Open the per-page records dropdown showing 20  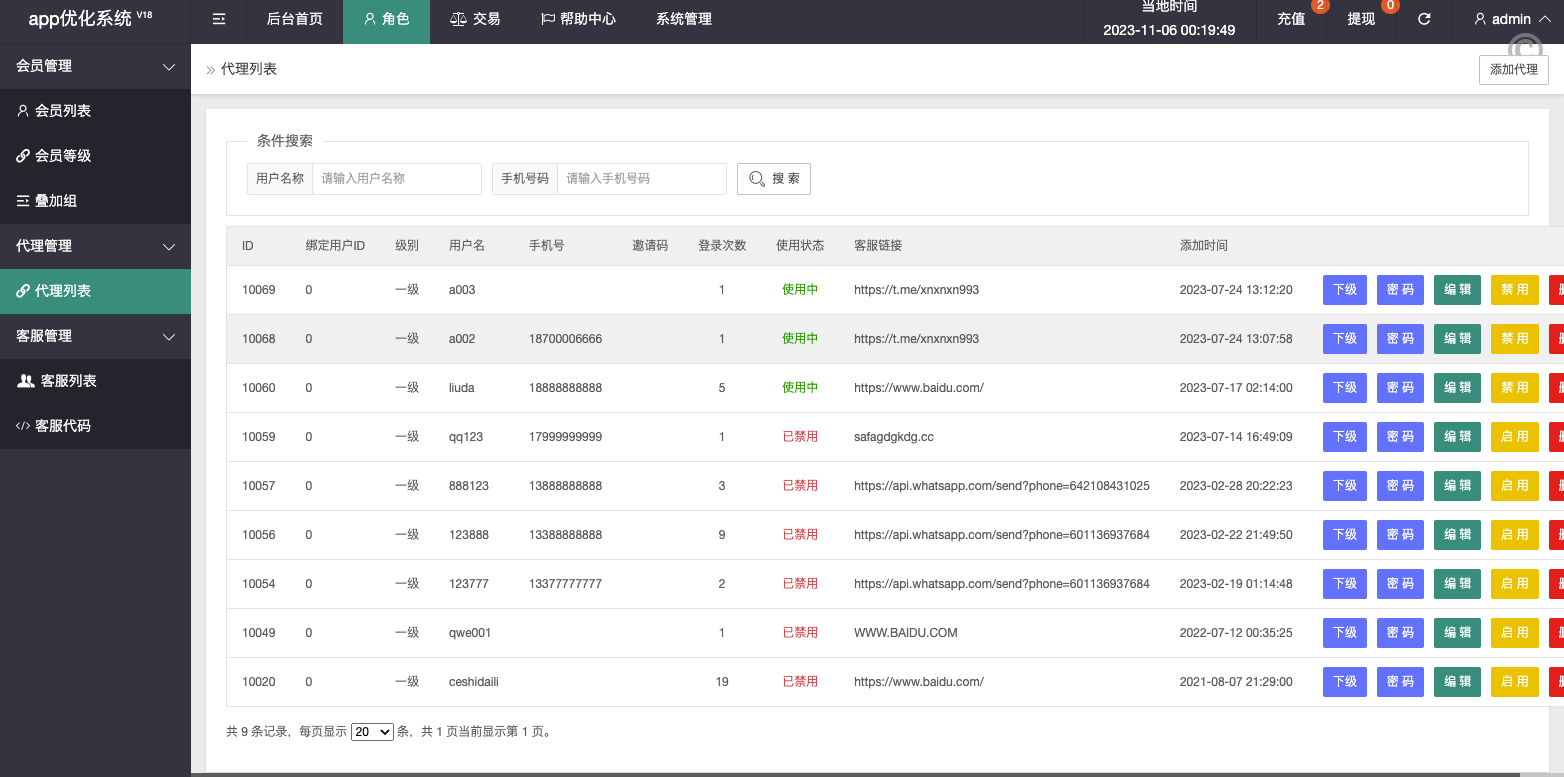[x=372, y=732]
